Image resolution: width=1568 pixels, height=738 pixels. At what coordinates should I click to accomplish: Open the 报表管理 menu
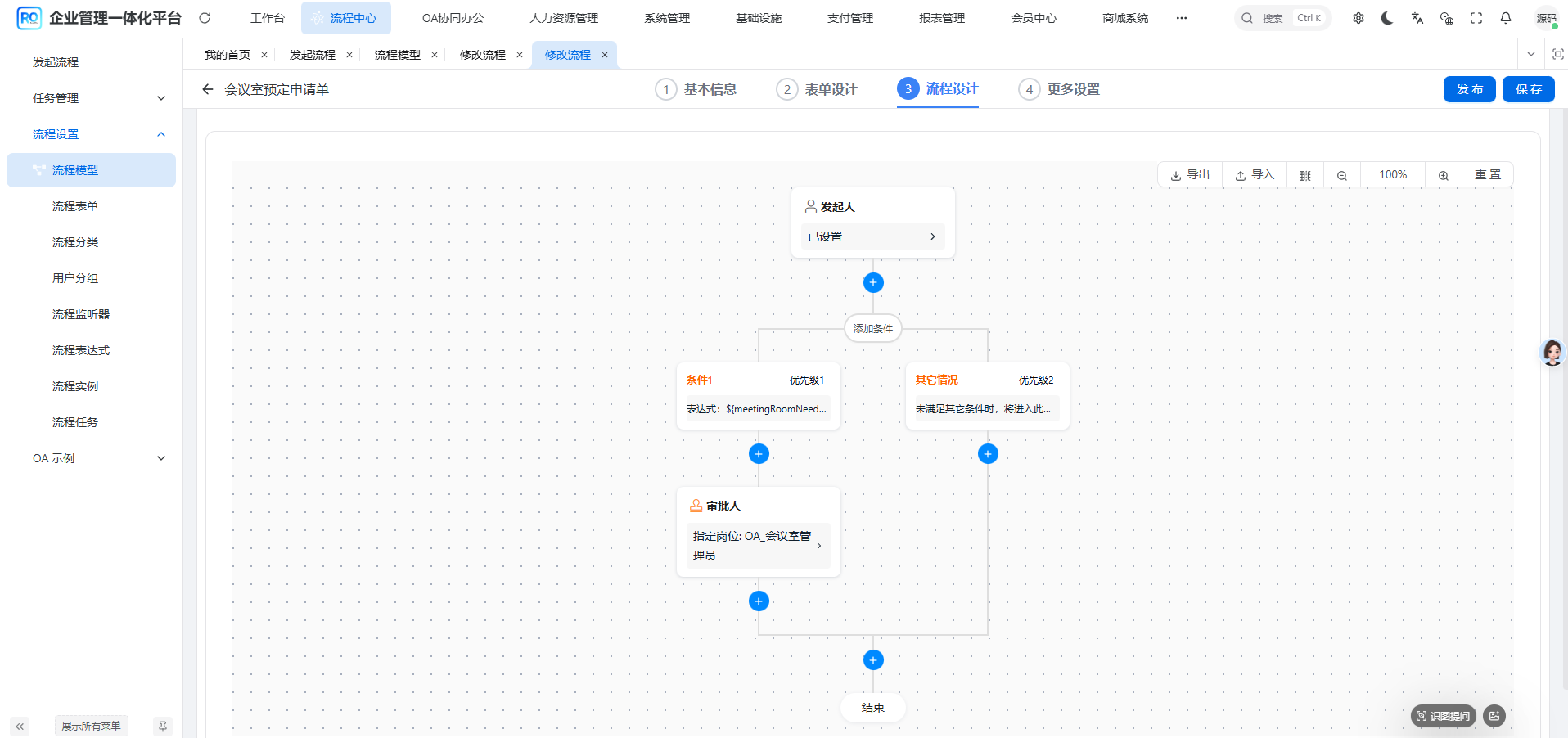(x=942, y=17)
